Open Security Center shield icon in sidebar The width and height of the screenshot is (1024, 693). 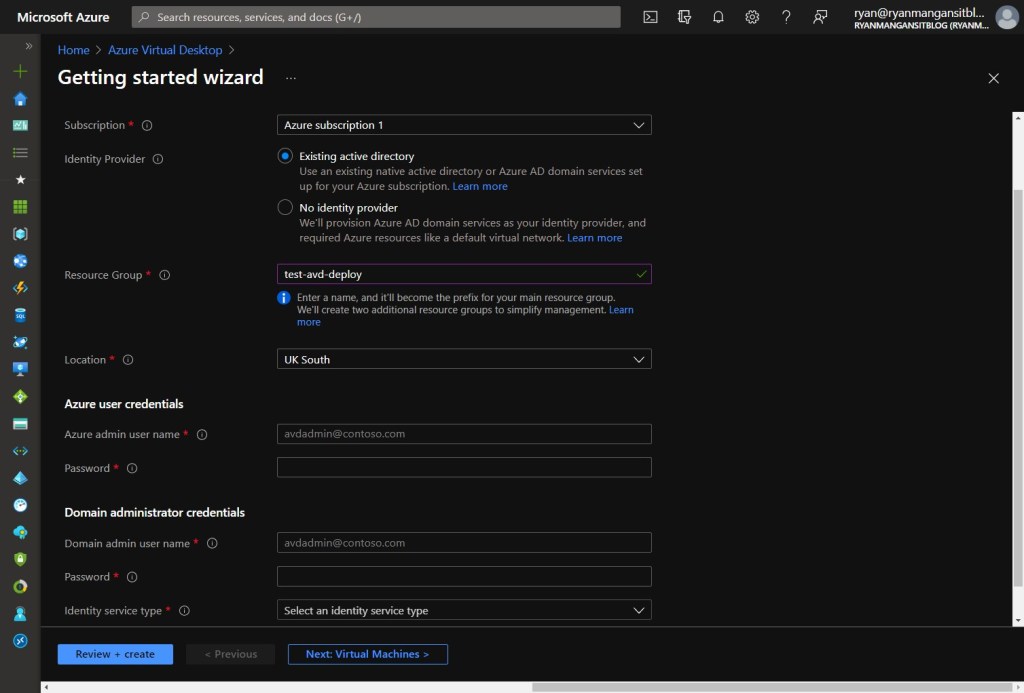20,559
